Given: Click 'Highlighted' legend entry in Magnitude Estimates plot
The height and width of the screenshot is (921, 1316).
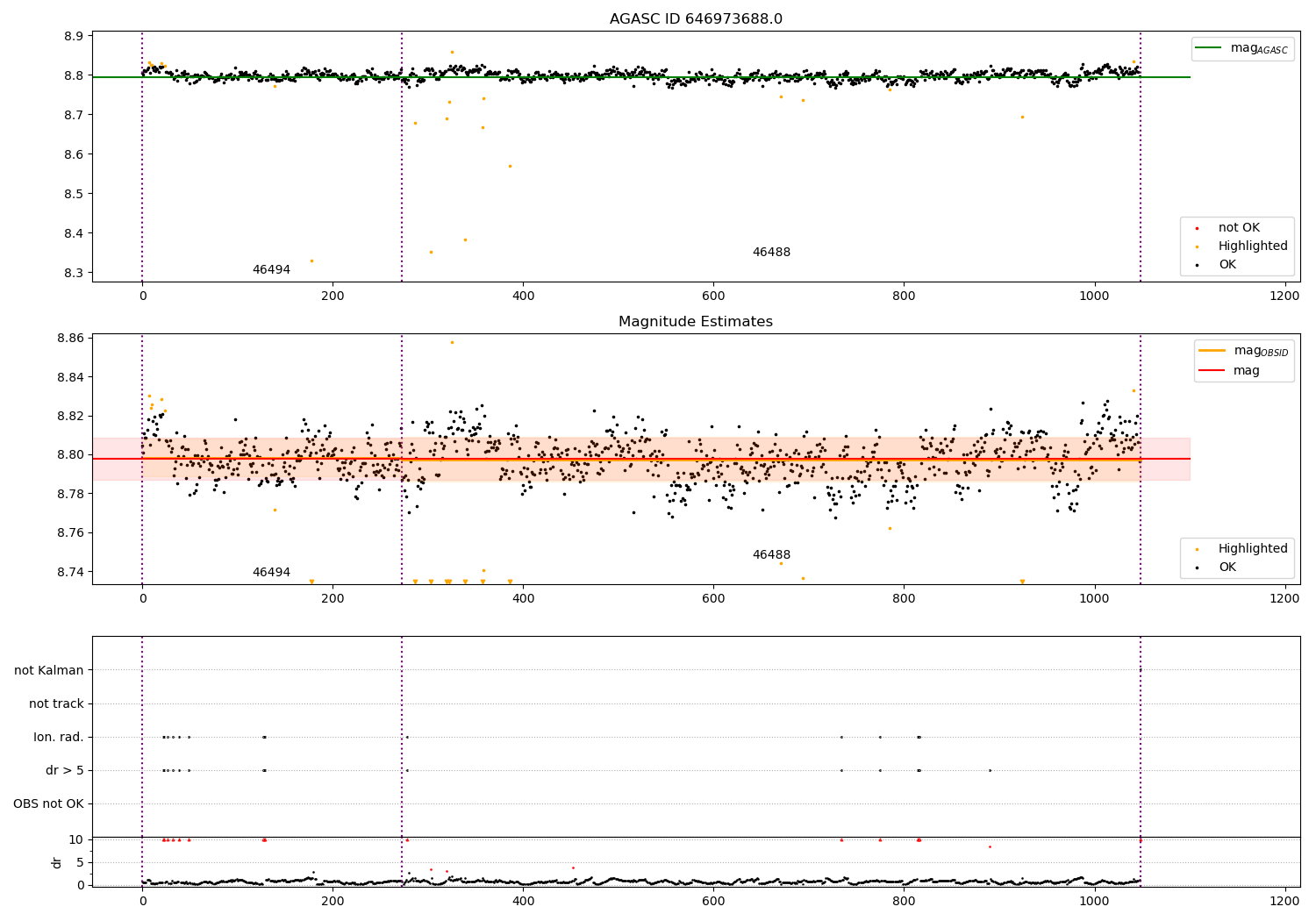Looking at the screenshot, I should (1253, 549).
